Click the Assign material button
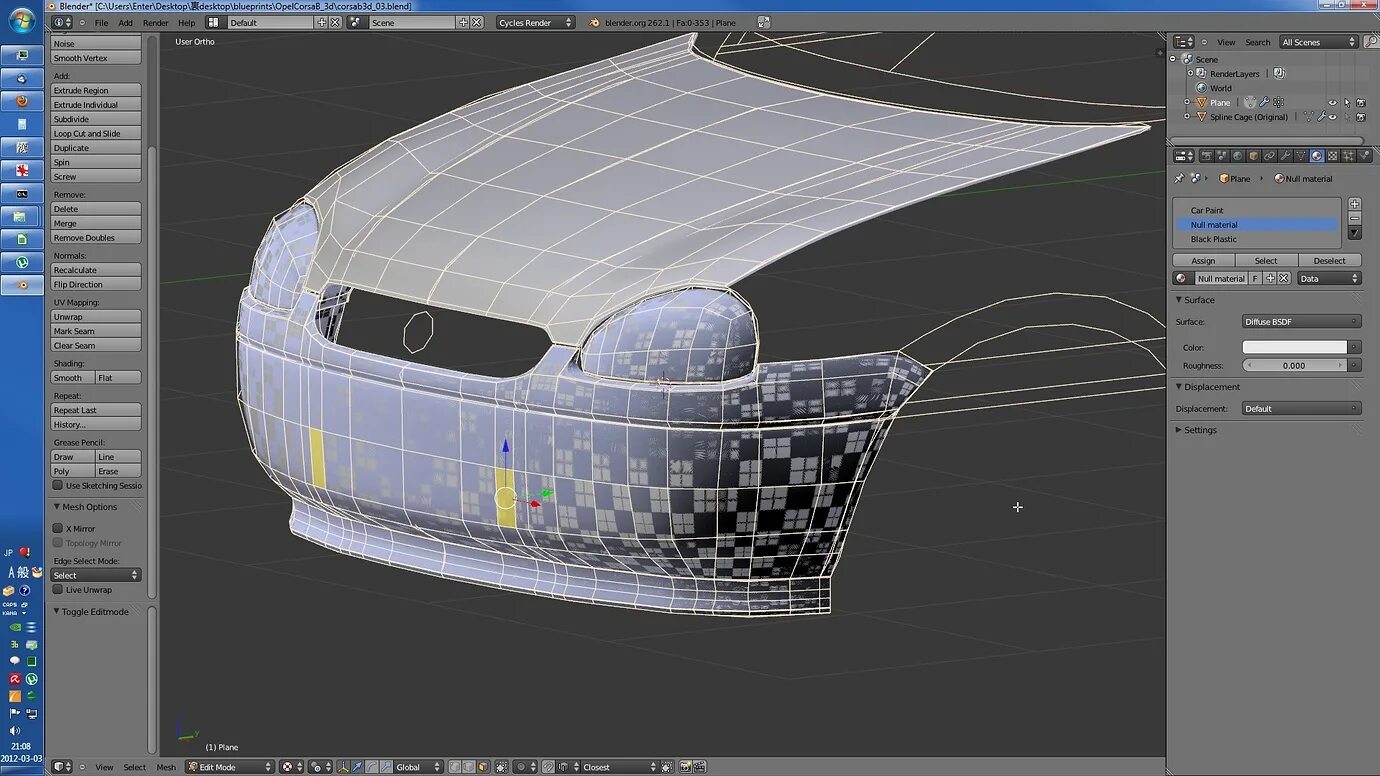The height and width of the screenshot is (776, 1380). [x=1203, y=261]
